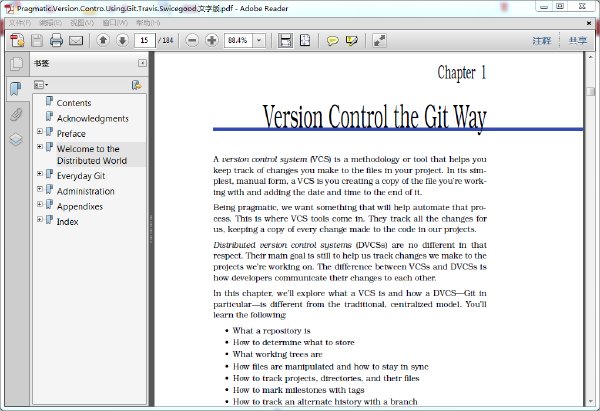The image size is (600, 411).
Task: Close the bookmarks panel
Action: (142, 63)
